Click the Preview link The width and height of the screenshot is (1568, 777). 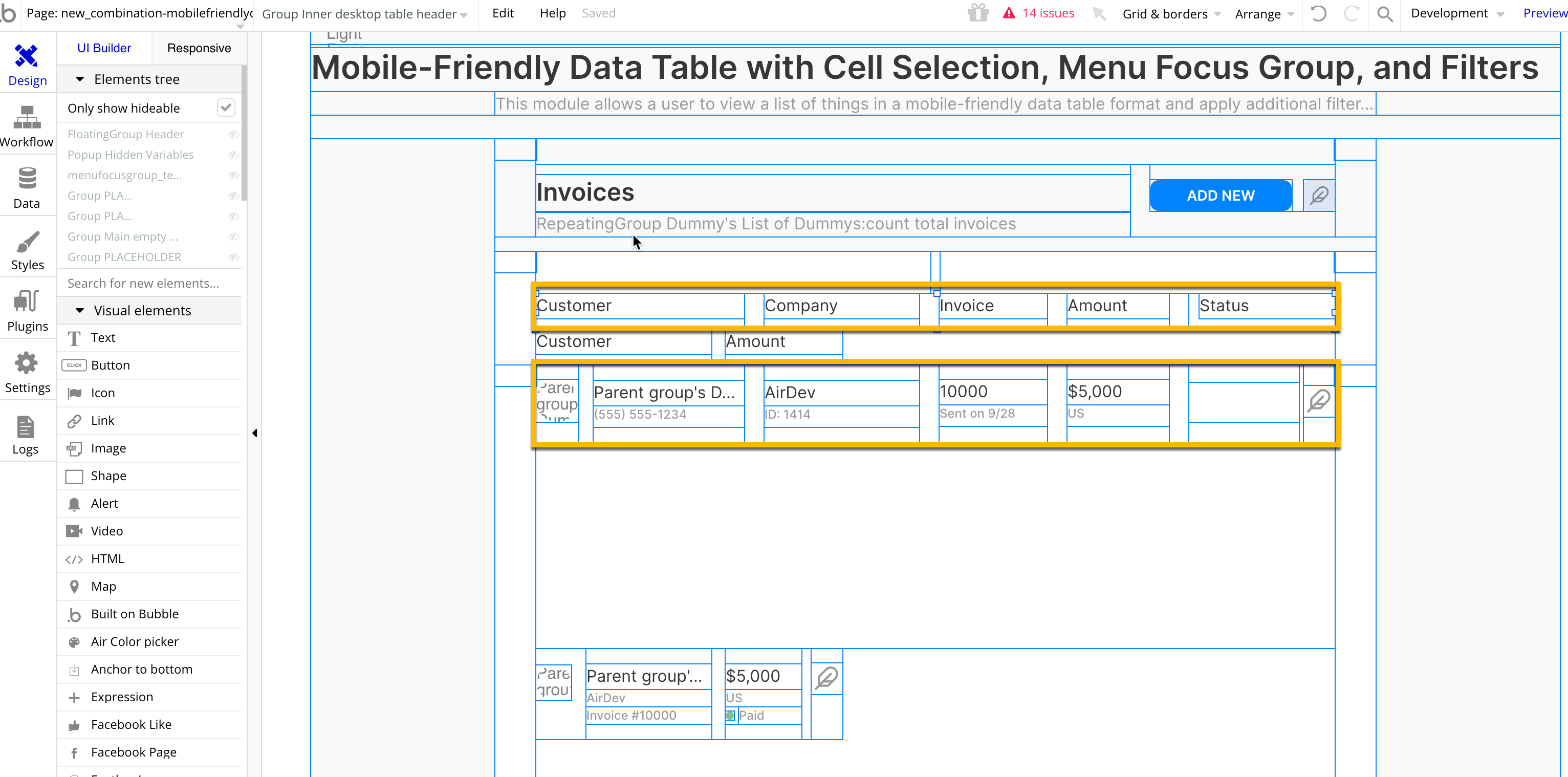point(1544,13)
